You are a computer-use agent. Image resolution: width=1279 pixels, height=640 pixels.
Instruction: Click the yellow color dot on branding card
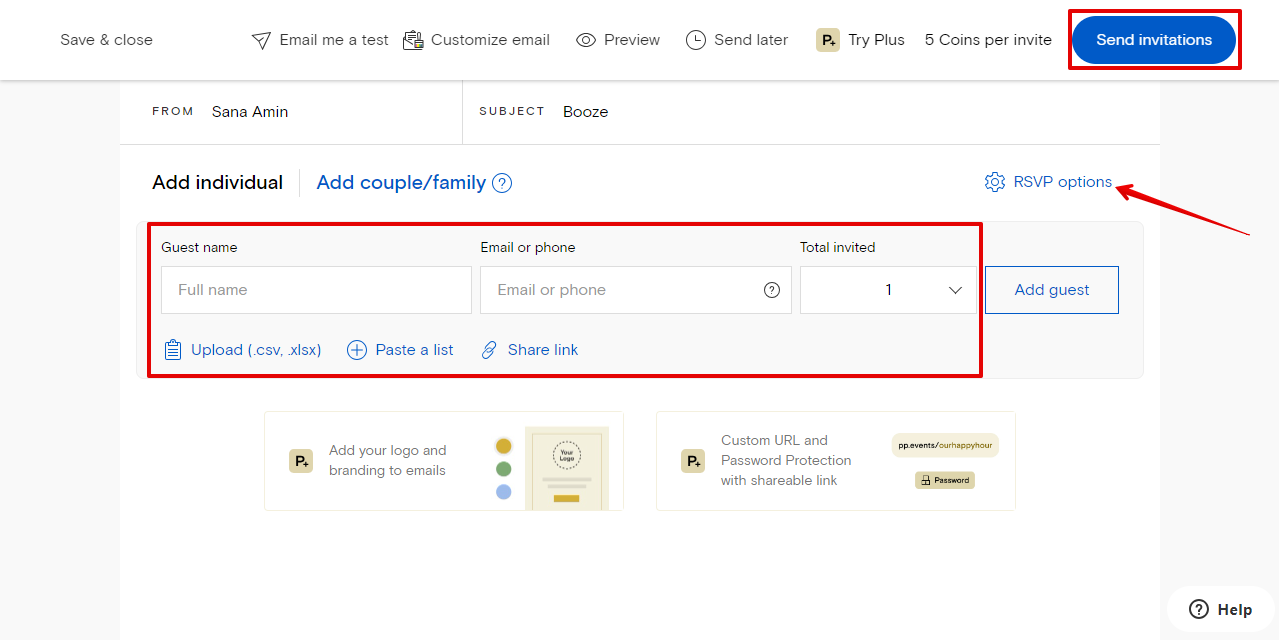coord(504,446)
